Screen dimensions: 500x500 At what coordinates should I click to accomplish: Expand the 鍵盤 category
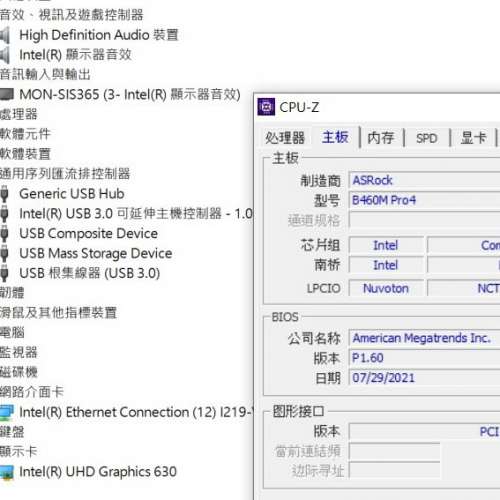pyautogui.click(x=12, y=432)
